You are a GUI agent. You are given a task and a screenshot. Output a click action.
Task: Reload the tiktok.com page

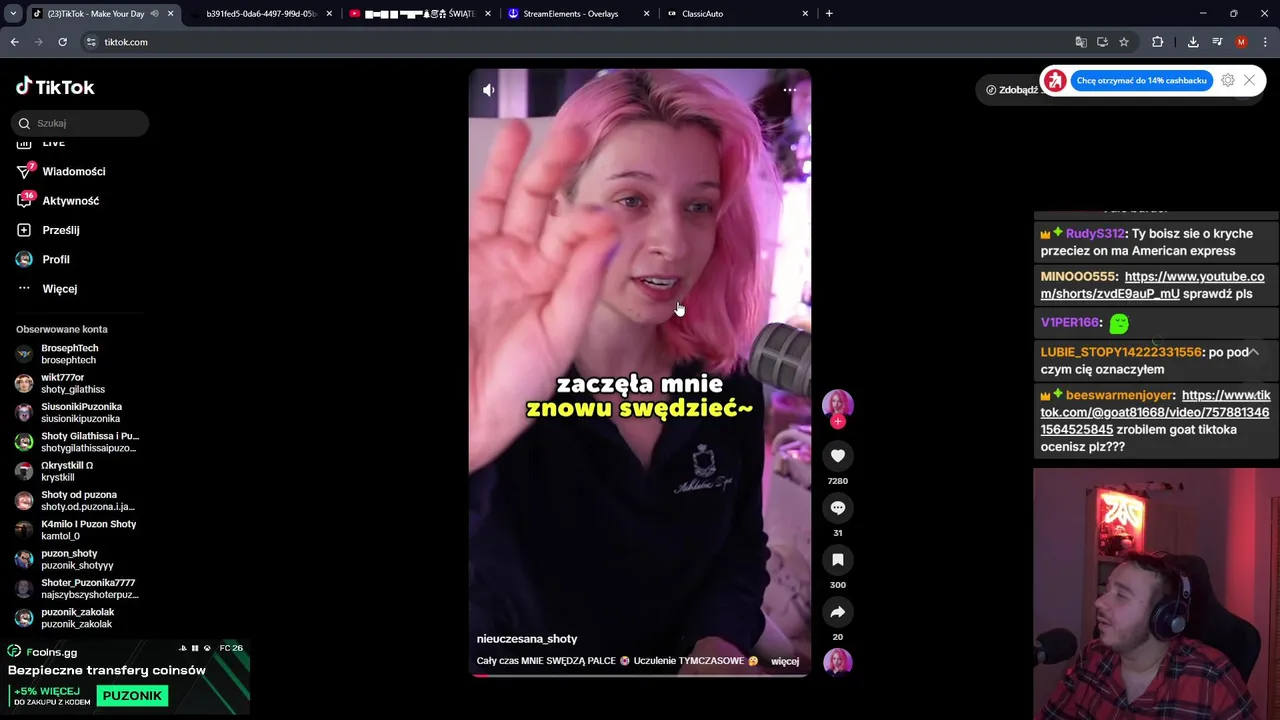pyautogui.click(x=62, y=42)
